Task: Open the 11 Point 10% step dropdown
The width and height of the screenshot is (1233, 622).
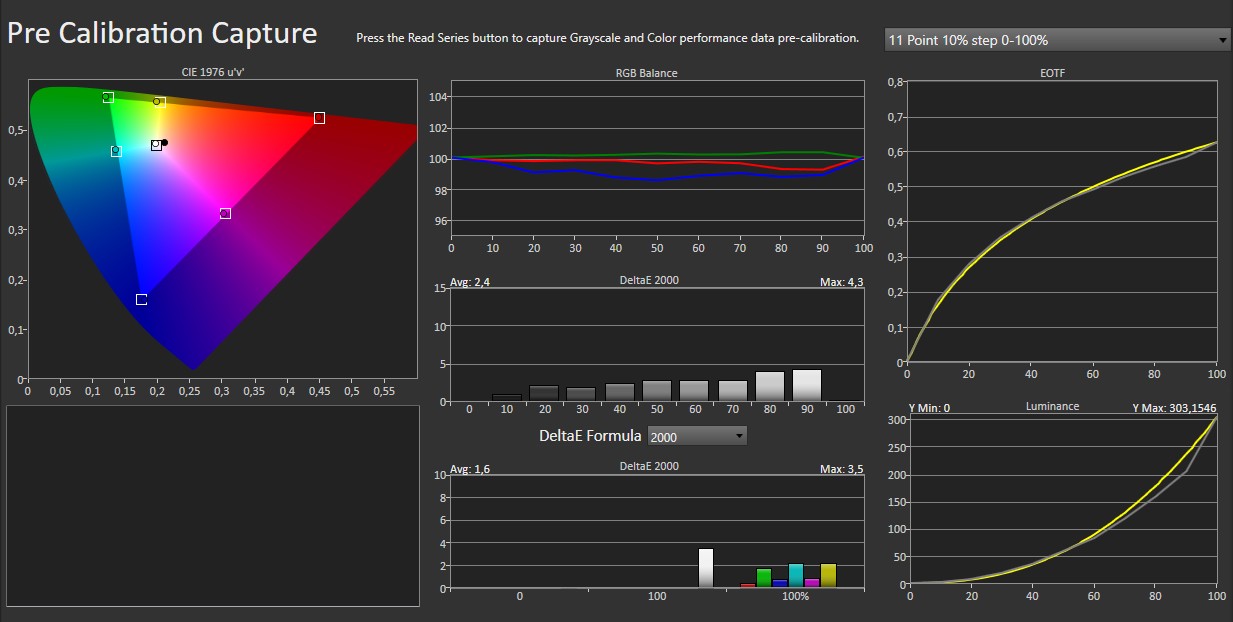Action: 1057,40
